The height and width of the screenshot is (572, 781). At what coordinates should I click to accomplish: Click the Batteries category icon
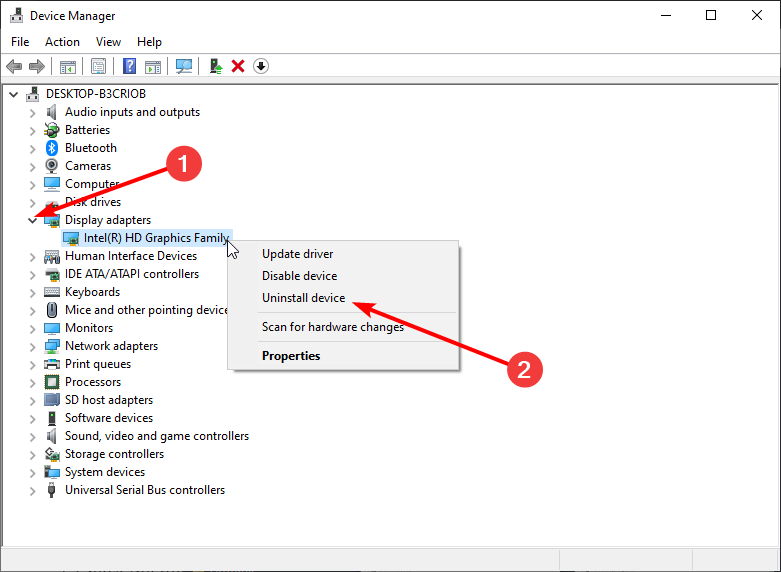52,130
